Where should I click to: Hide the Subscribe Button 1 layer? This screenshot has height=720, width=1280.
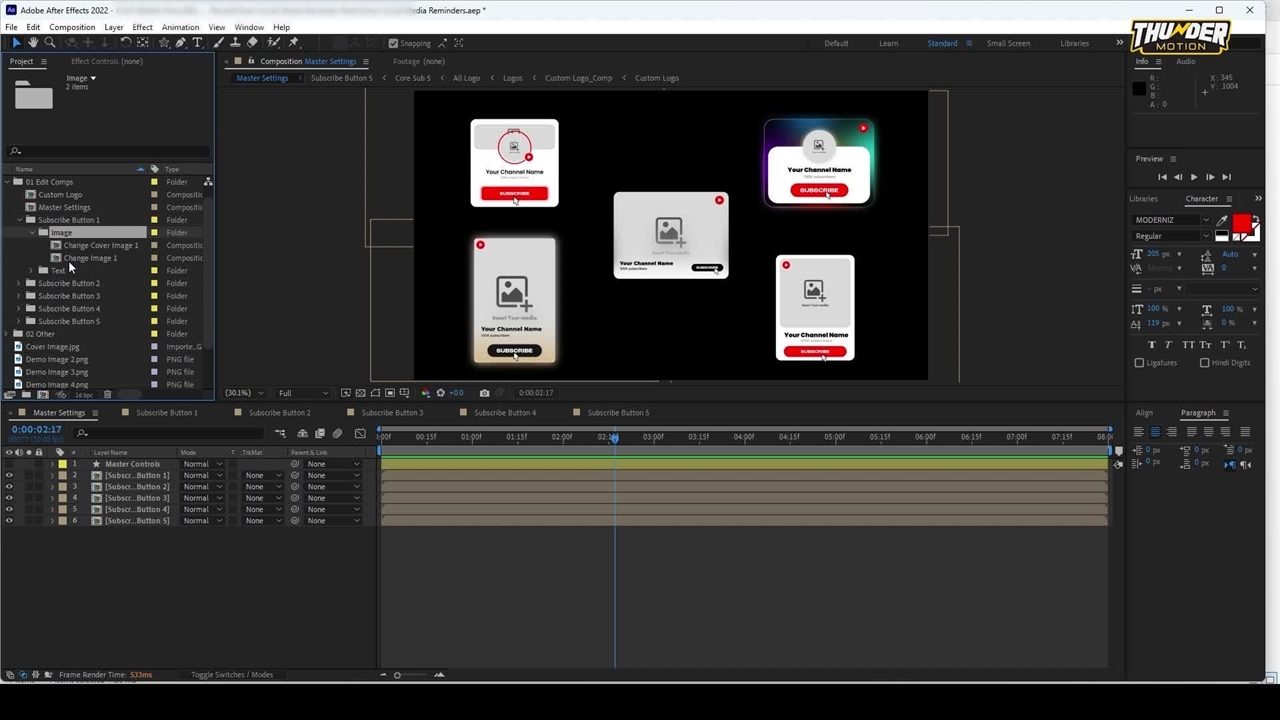(9, 475)
